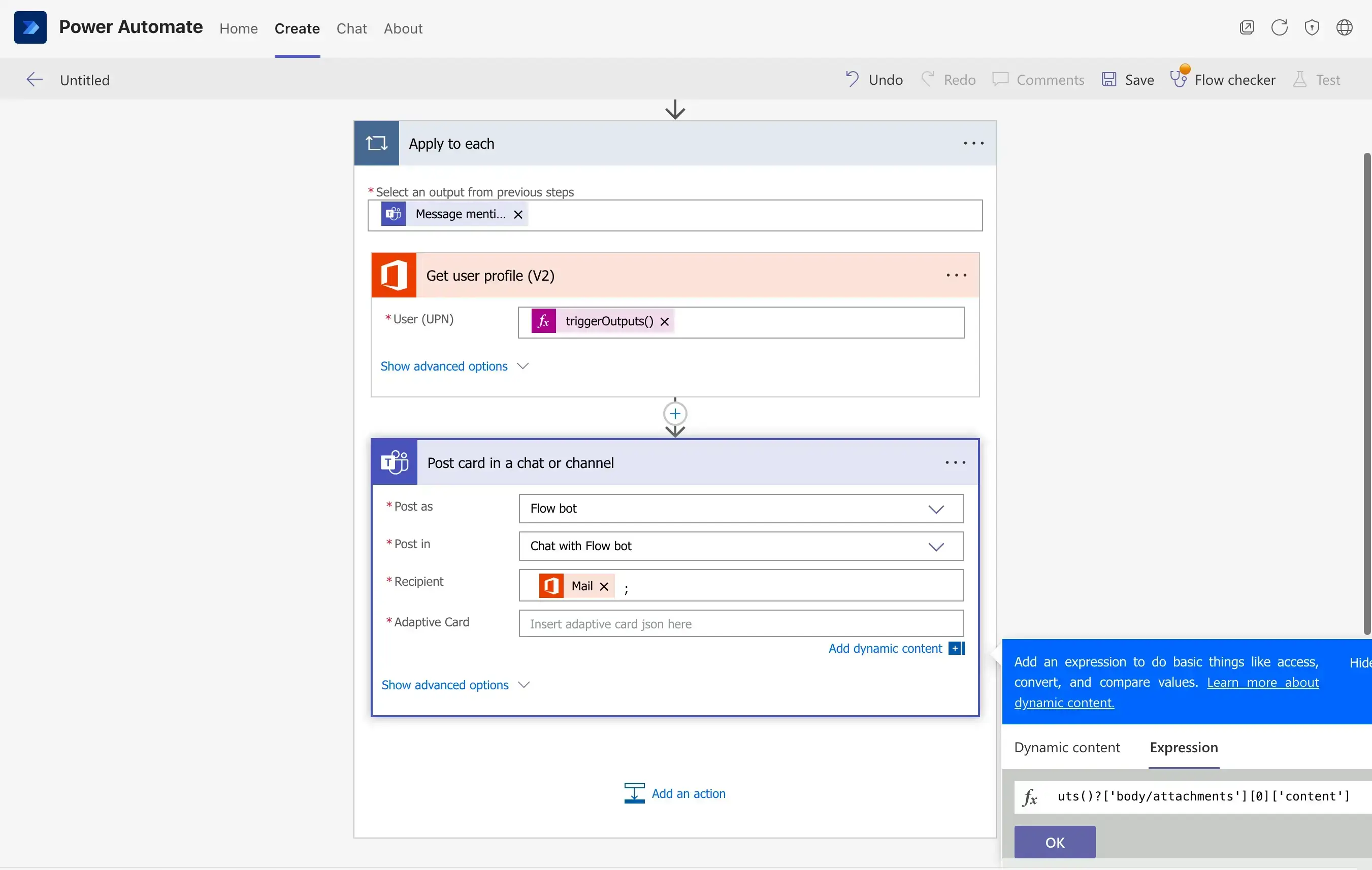Expand Show advanced options in Post card
Image resolution: width=1372 pixels, height=870 pixels.
click(455, 684)
